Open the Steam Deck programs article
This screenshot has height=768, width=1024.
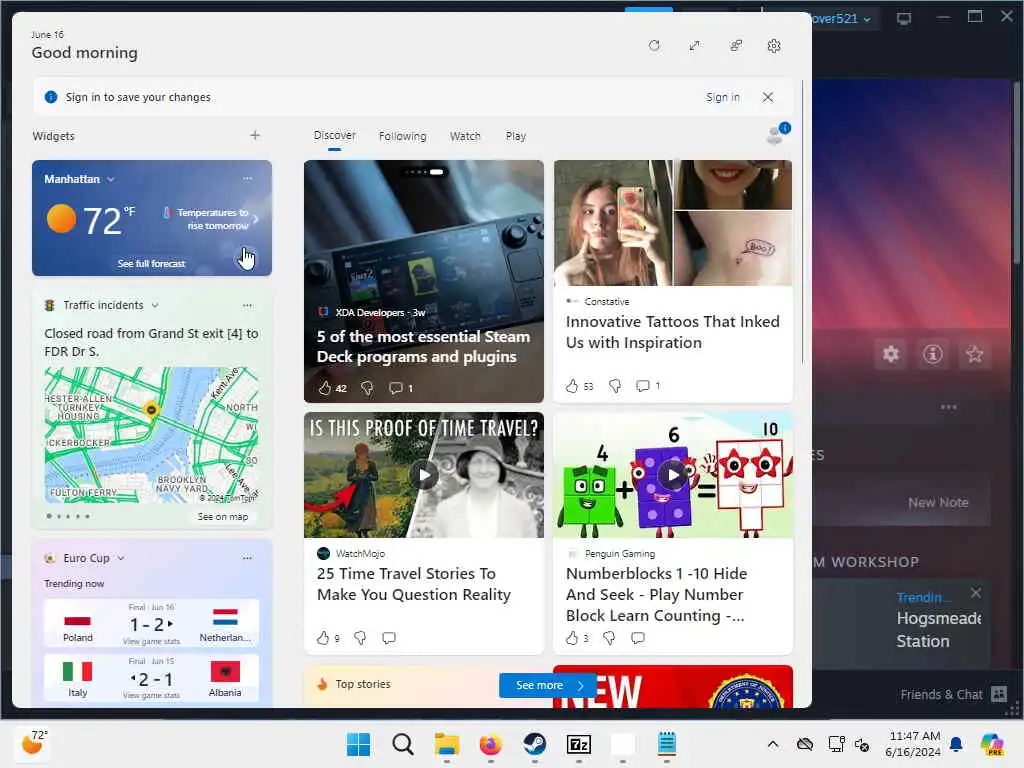tap(423, 346)
